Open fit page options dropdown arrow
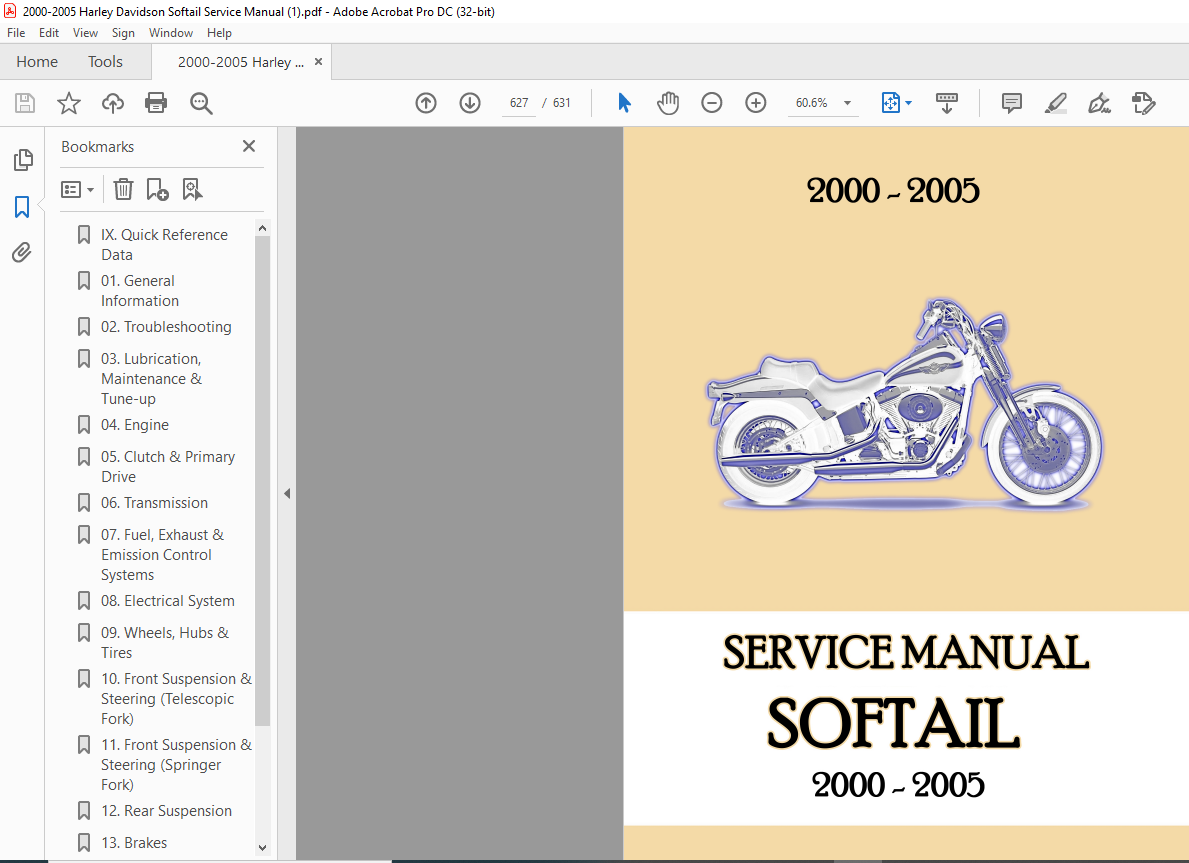This screenshot has height=863, width=1189. (x=908, y=103)
